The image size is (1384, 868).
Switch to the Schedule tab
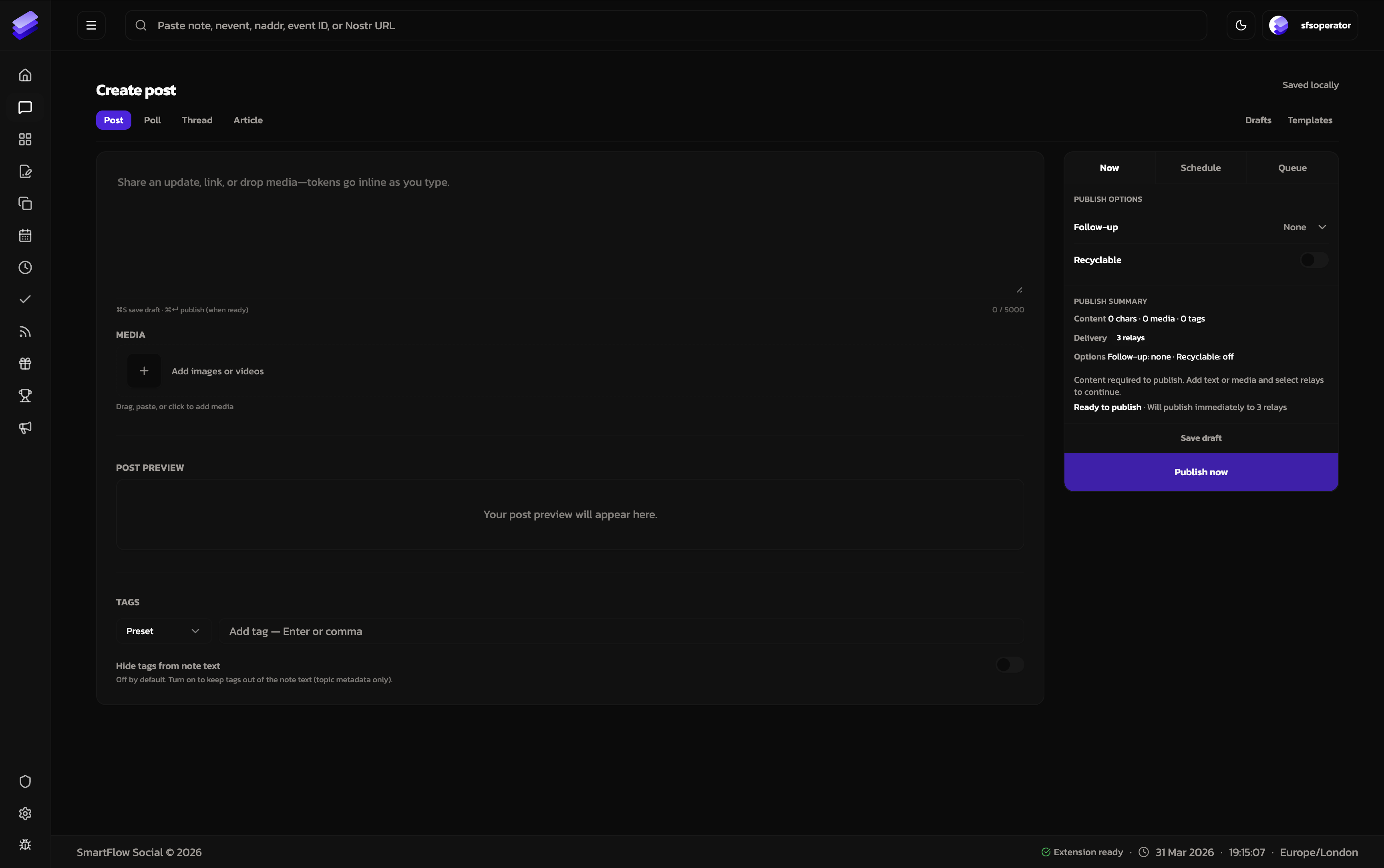[x=1200, y=168]
